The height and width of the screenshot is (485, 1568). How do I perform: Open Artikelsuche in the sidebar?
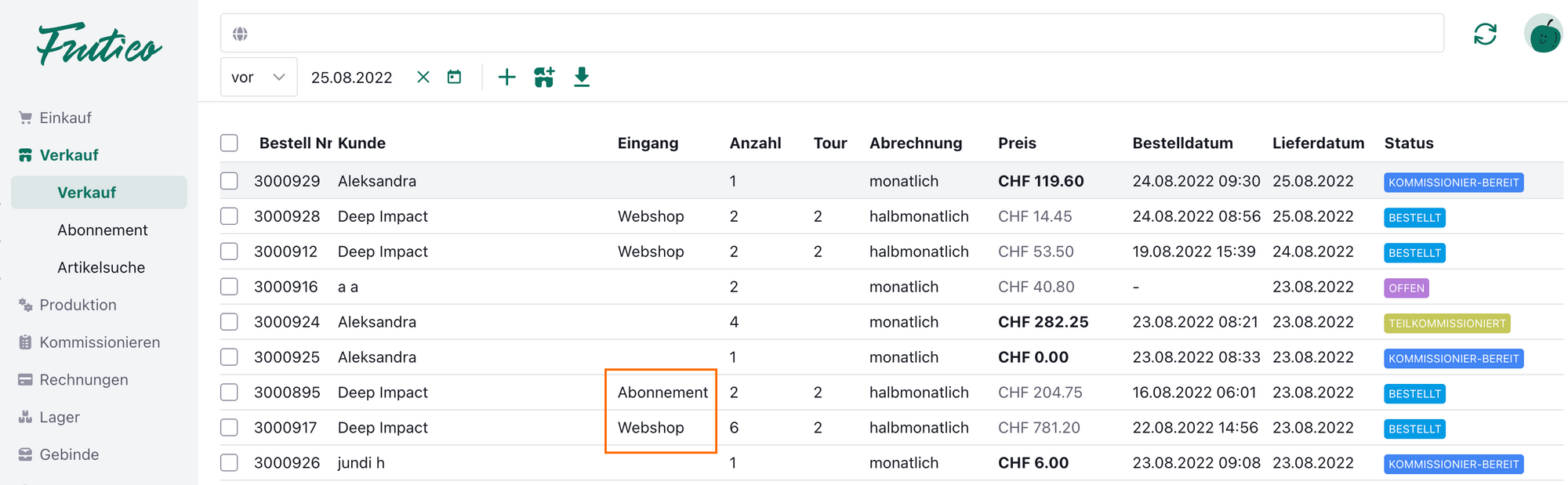[x=101, y=267]
